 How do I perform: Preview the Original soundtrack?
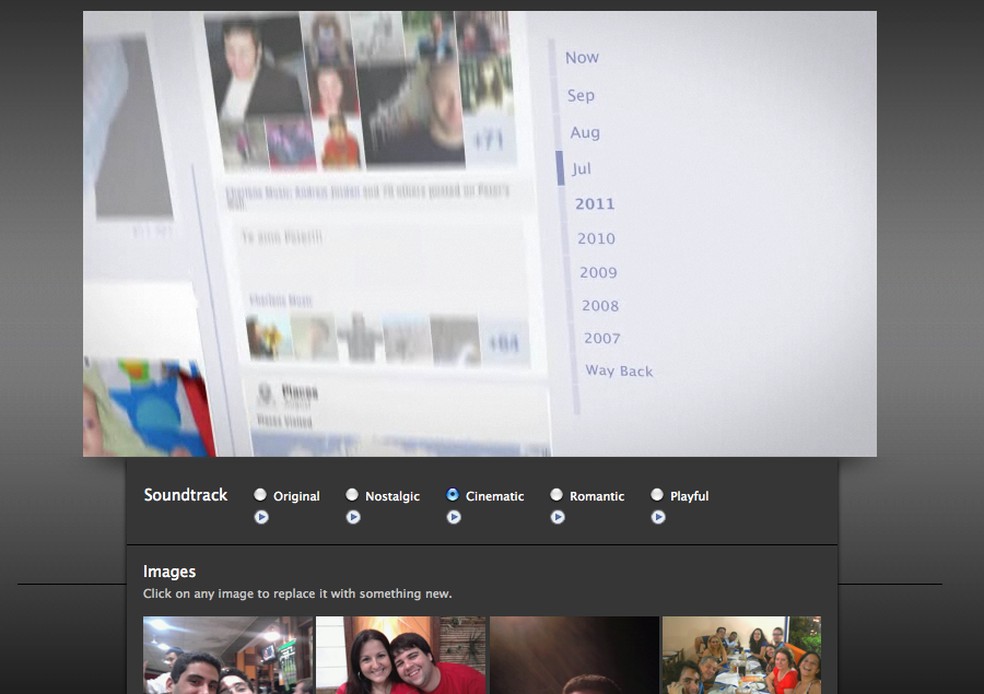tap(261, 517)
